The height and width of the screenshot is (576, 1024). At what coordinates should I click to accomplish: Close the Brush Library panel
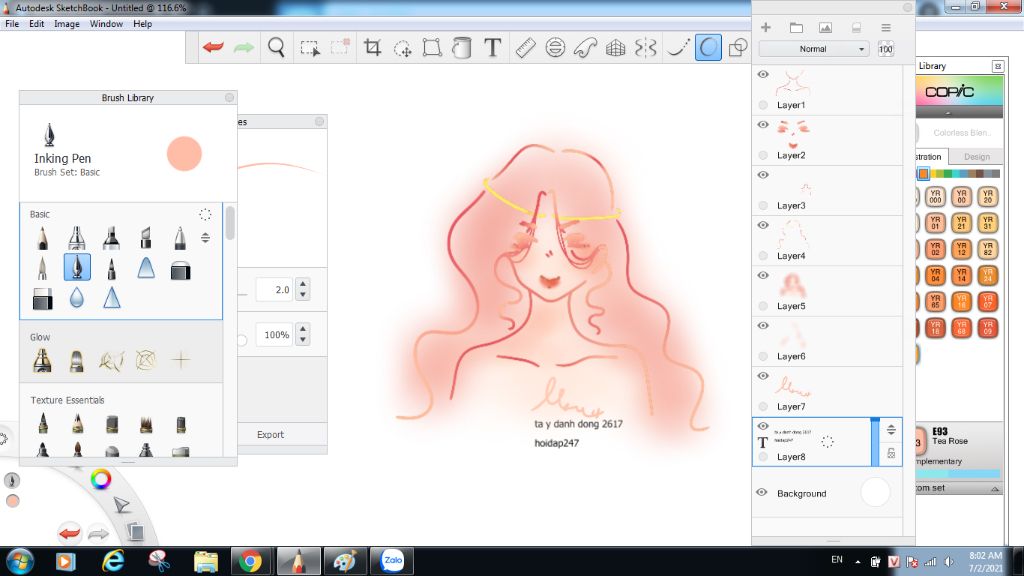coord(229,97)
